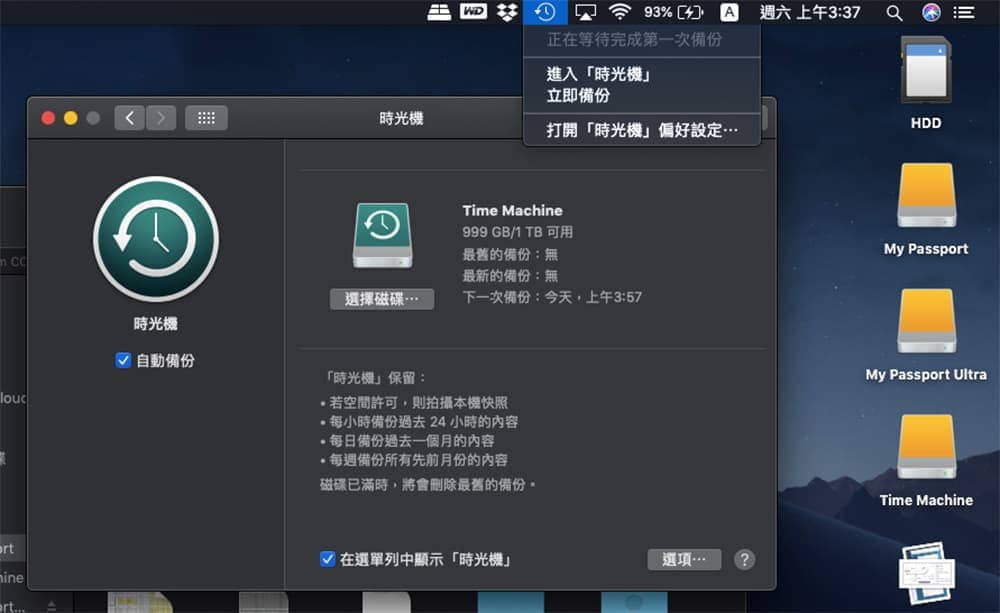Open the input source 'A' menu
The height and width of the screenshot is (613, 1000).
(x=729, y=12)
